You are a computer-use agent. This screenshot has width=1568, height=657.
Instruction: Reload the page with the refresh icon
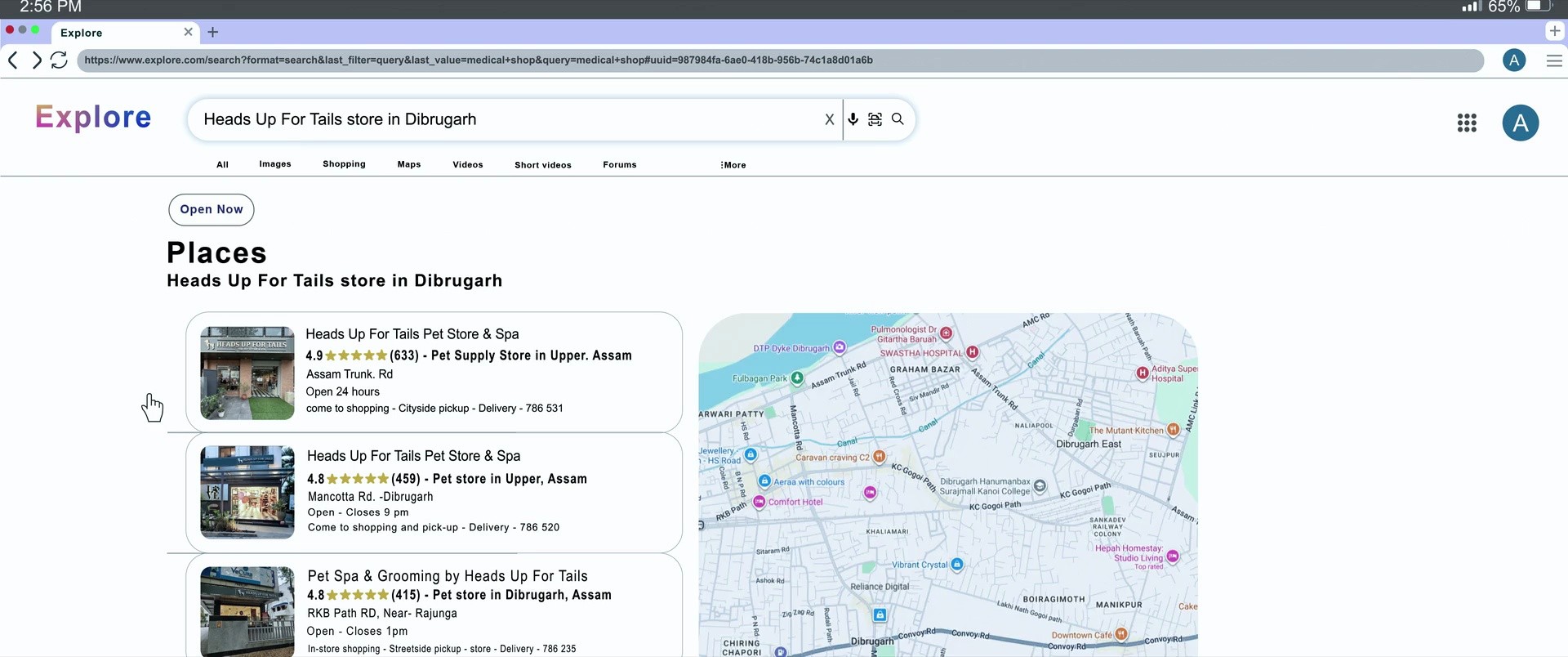[59, 60]
